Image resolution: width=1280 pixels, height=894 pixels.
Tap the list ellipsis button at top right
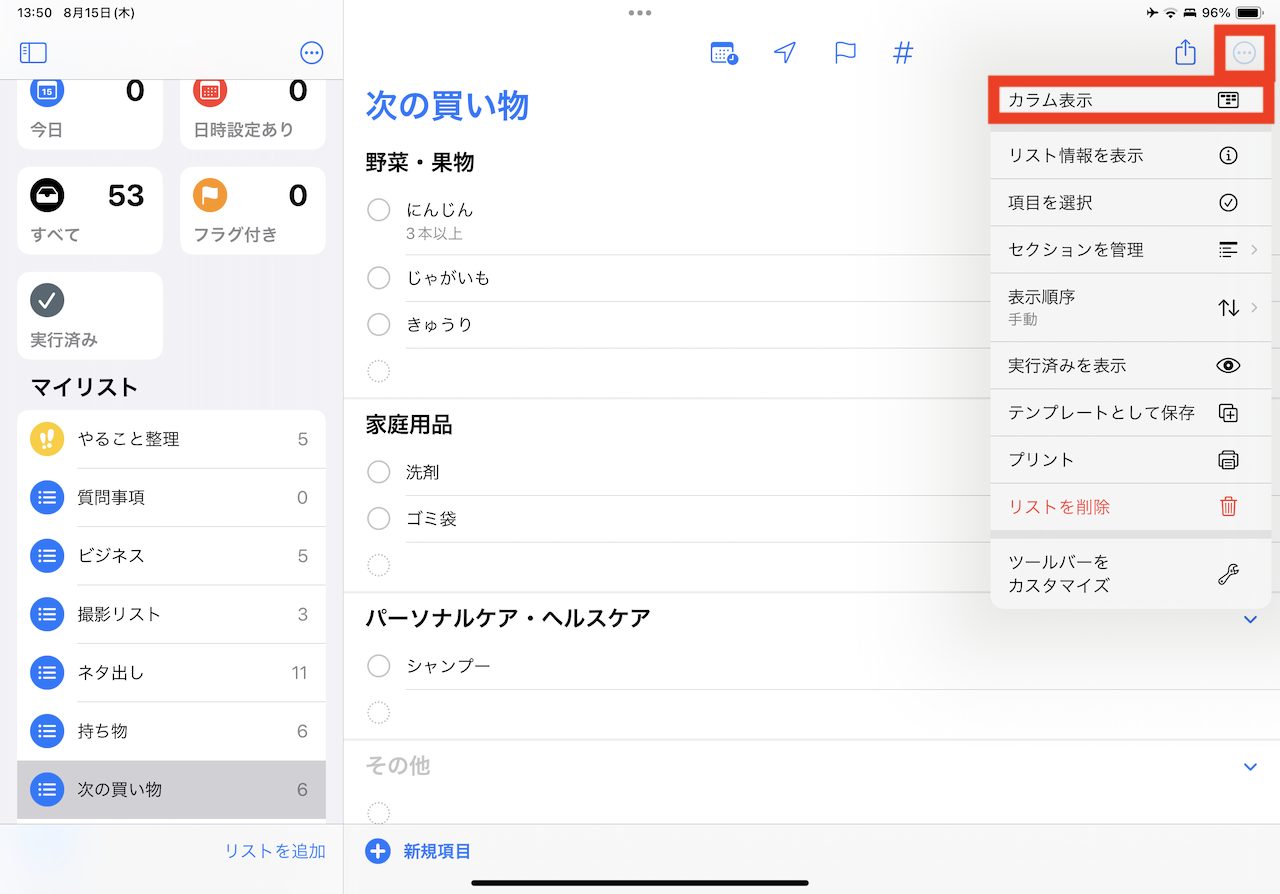click(1244, 53)
